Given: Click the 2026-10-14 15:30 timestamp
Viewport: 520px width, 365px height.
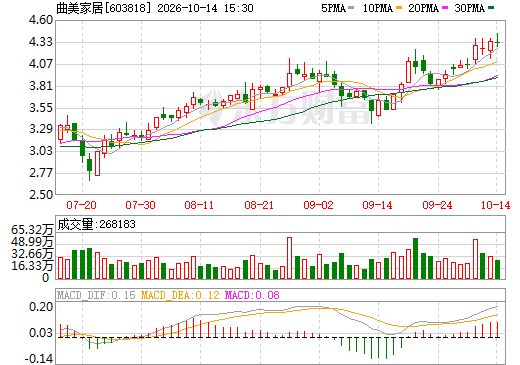Looking at the screenshot, I should click(x=205, y=8).
